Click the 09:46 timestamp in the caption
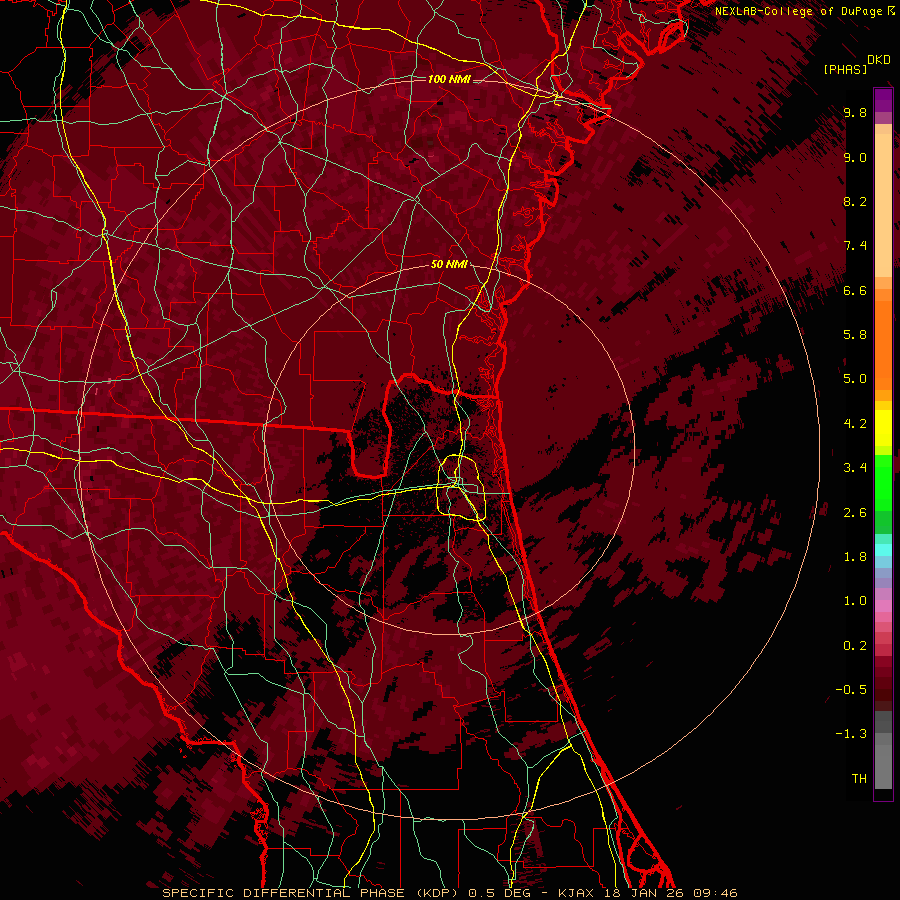This screenshot has height=900, width=900. (715, 893)
